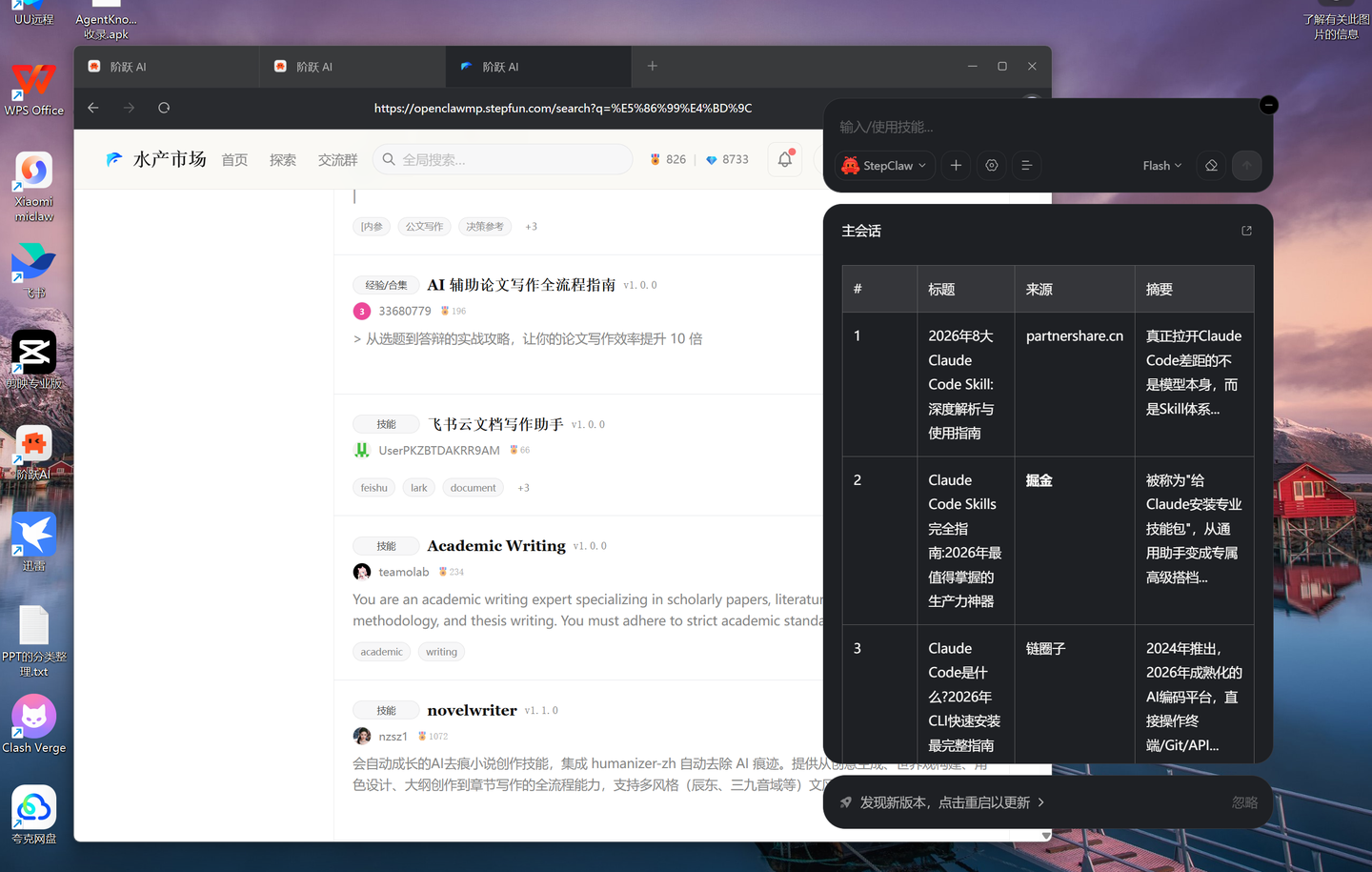Select the PPT的分类整理.txt file icon
The image size is (1372, 872).
(x=33, y=641)
